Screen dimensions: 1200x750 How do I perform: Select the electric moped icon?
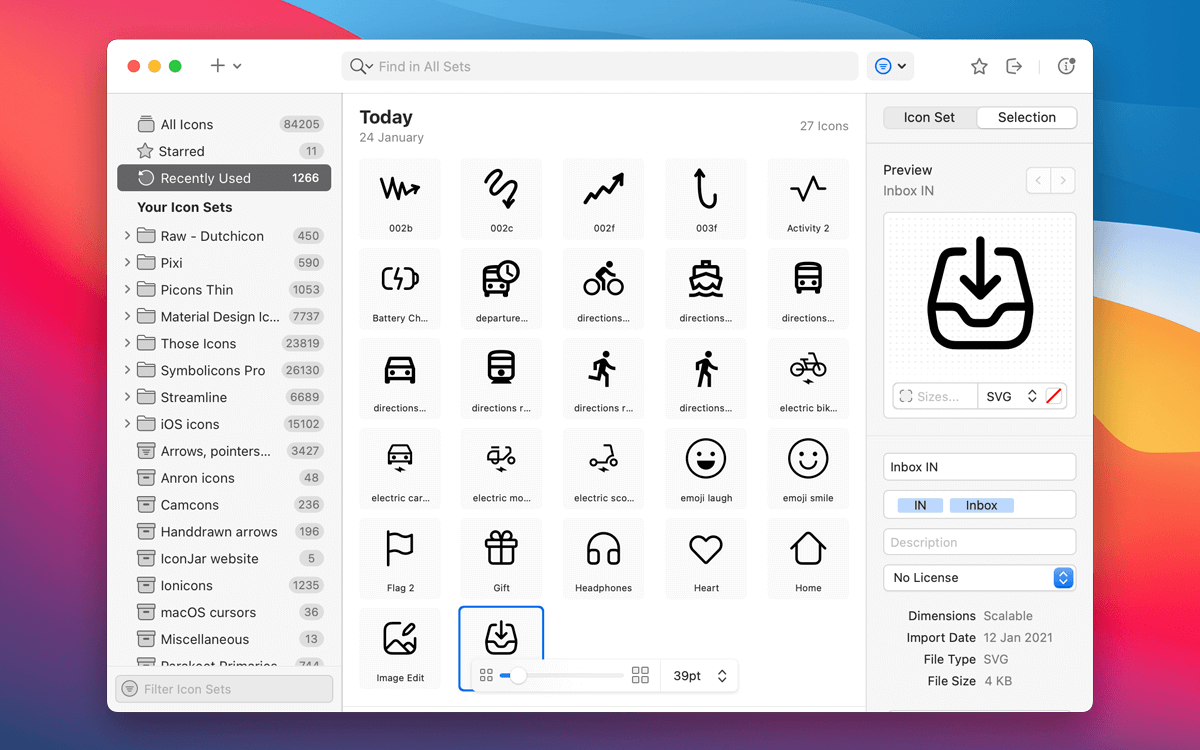pos(502,468)
